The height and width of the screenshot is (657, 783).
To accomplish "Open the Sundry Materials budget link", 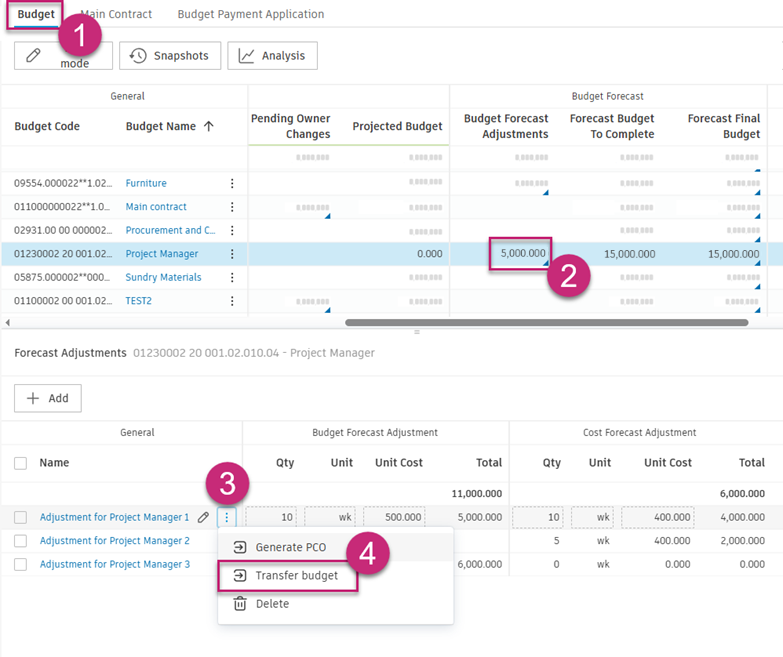I will [x=163, y=277].
